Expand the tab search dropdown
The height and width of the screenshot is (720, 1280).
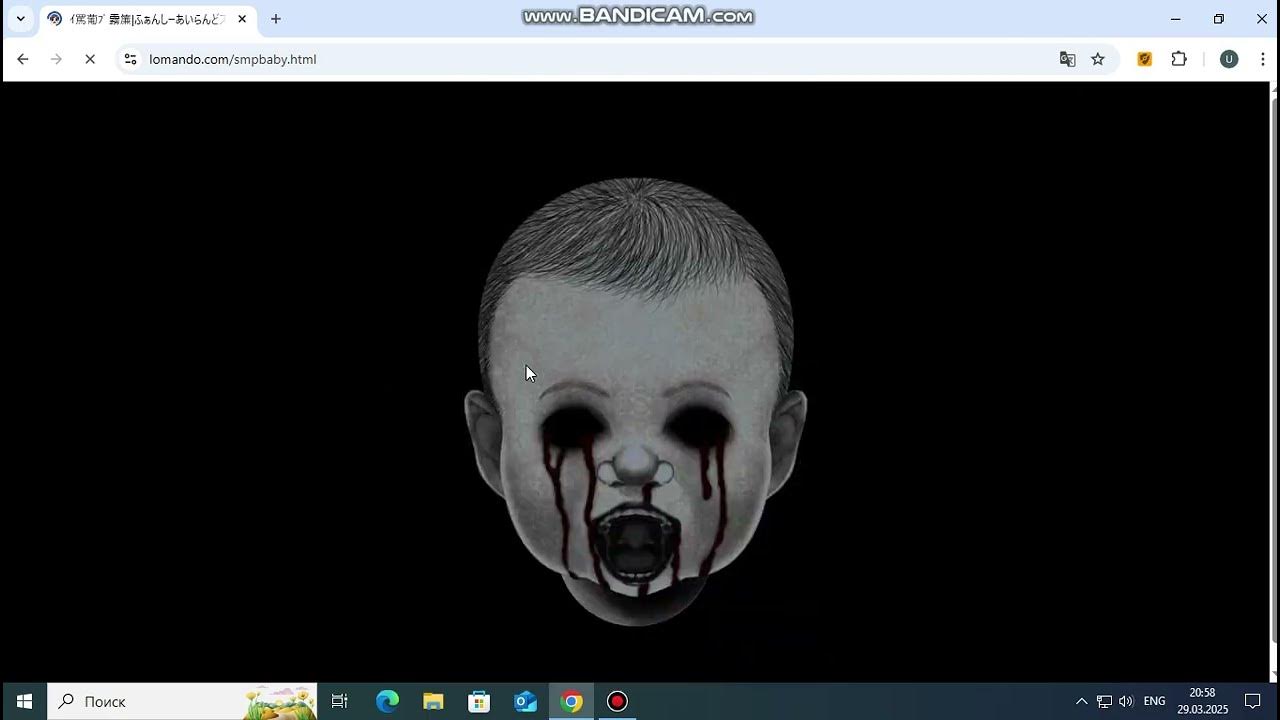coord(20,19)
